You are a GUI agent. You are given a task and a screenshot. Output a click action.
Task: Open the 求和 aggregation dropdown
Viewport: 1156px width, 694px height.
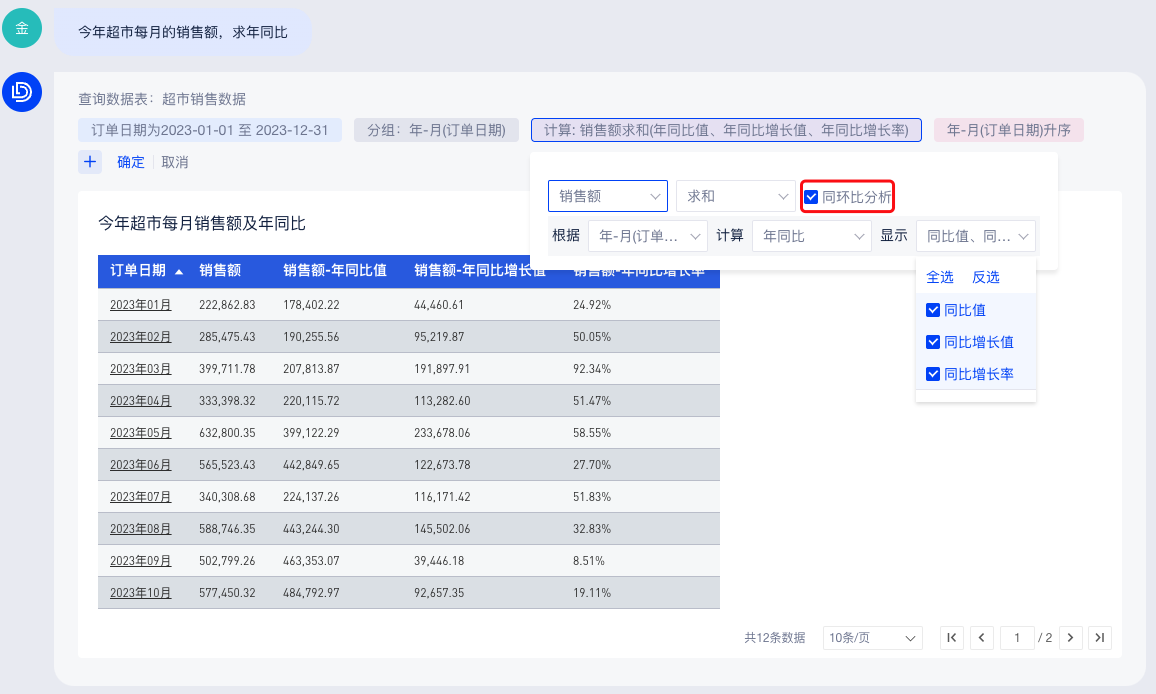735,197
